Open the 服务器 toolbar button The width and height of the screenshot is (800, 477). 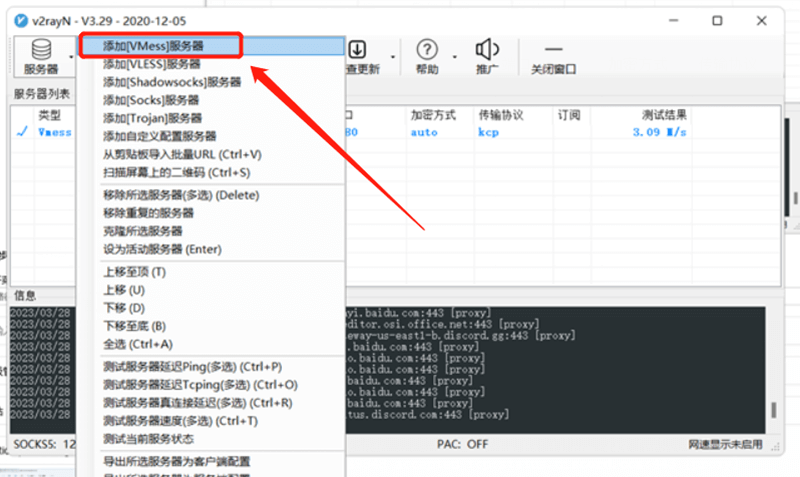pos(41,56)
